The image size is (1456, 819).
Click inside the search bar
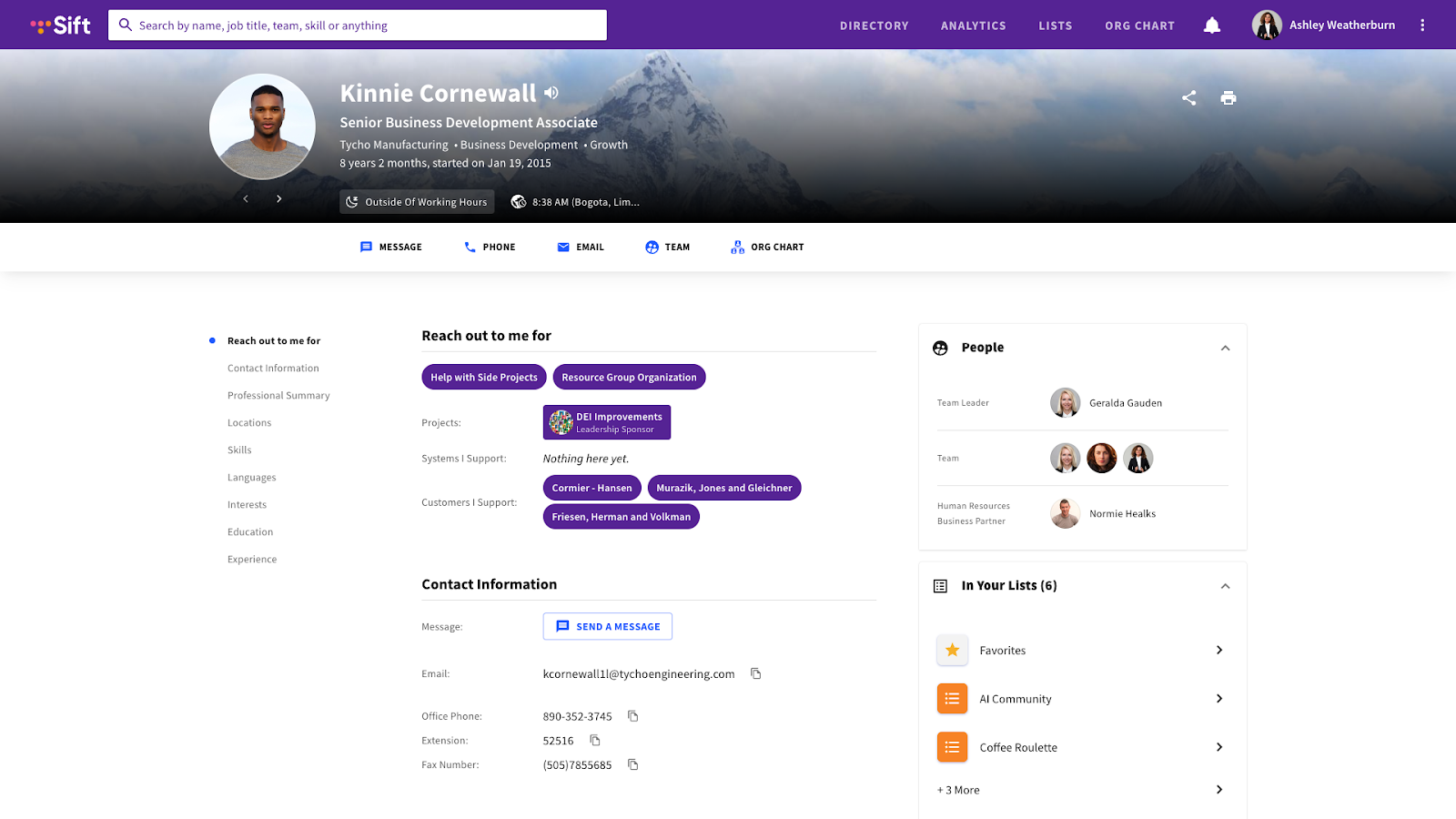tap(355, 25)
